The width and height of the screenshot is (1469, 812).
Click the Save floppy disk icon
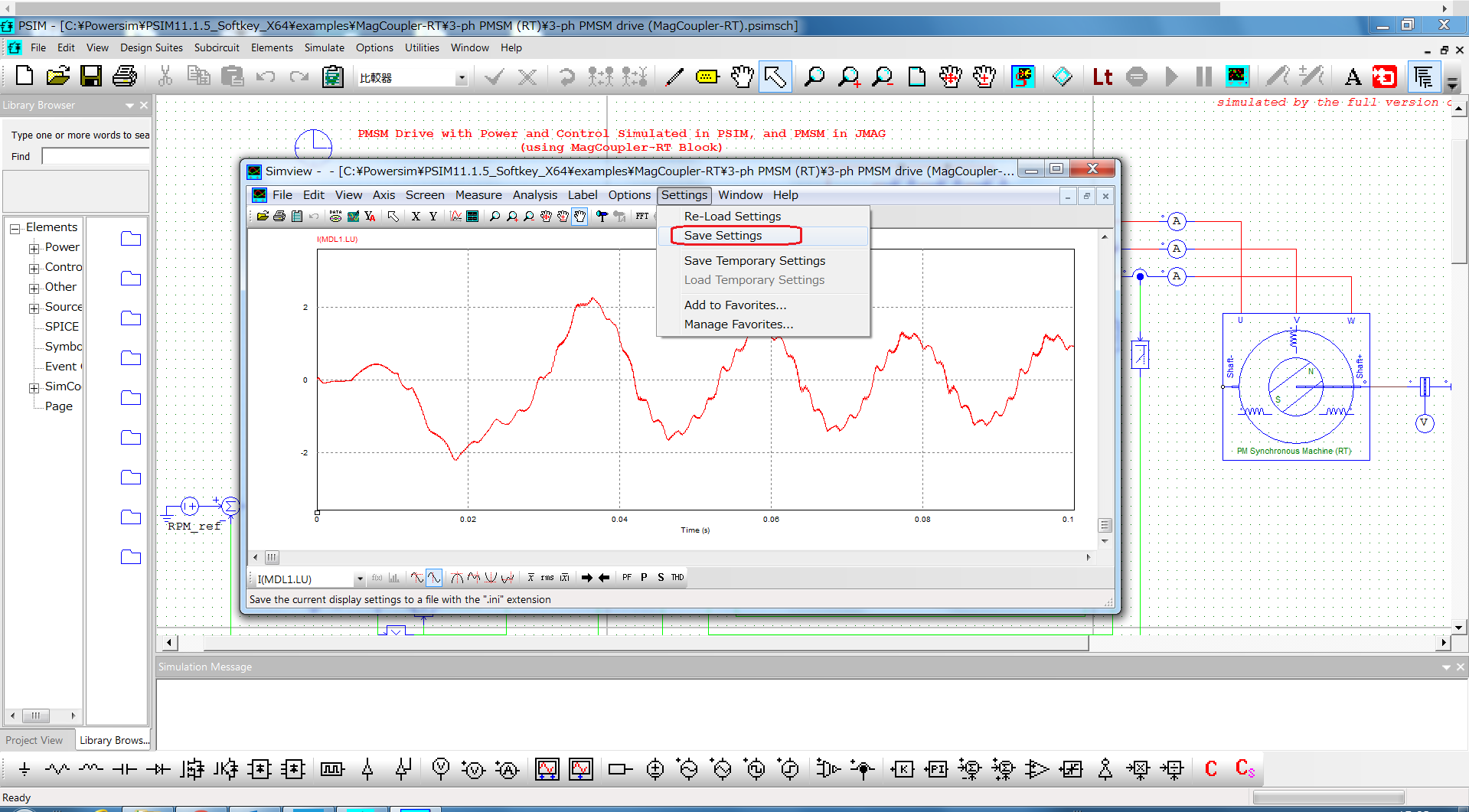(91, 77)
